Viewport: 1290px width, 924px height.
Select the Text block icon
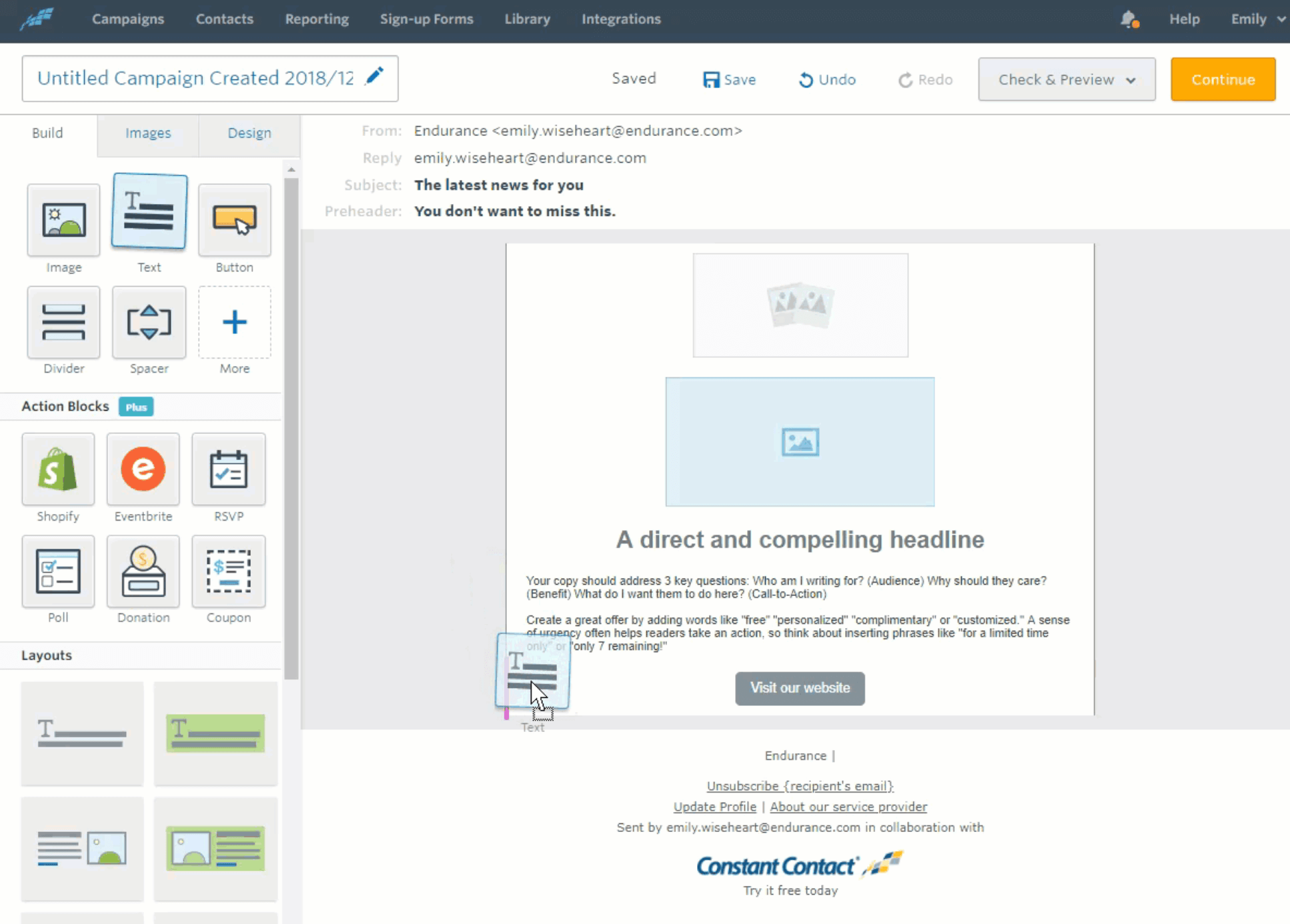(149, 212)
